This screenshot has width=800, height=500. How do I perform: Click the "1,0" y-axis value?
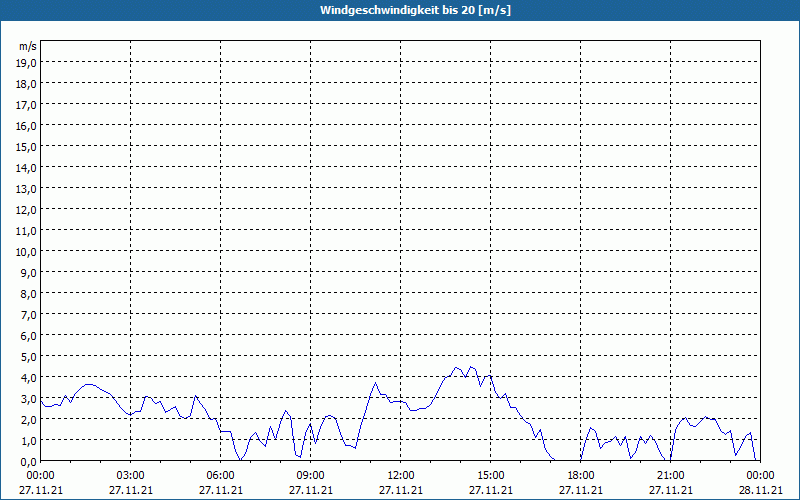pyautogui.click(x=29, y=441)
